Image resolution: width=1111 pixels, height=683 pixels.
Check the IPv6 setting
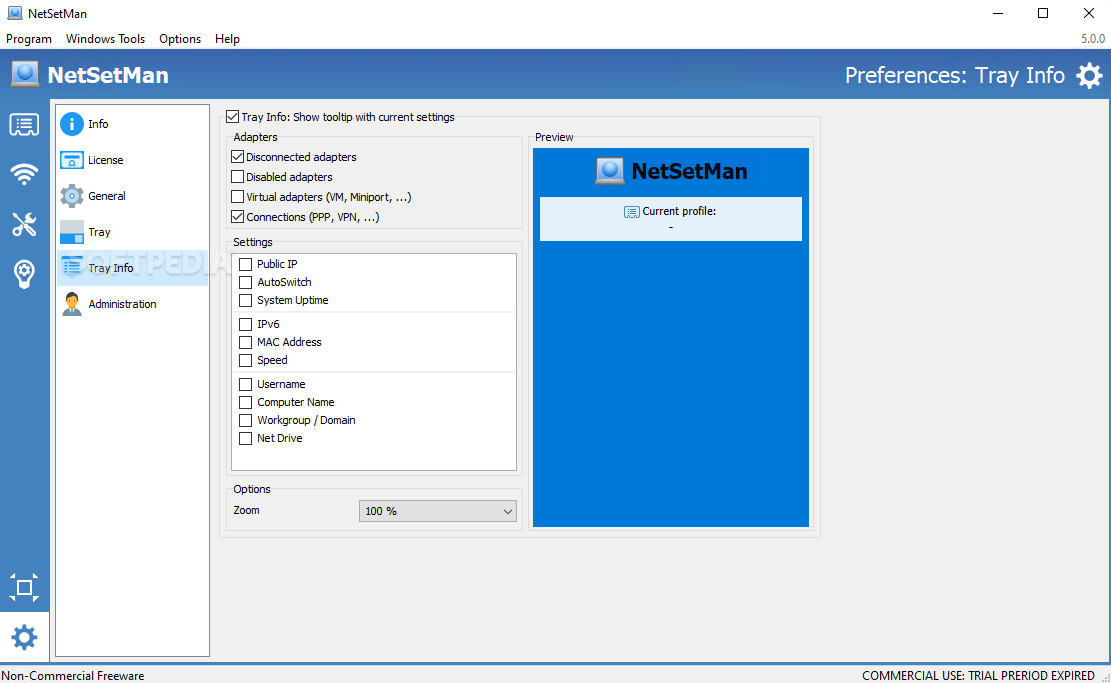pyautogui.click(x=246, y=324)
